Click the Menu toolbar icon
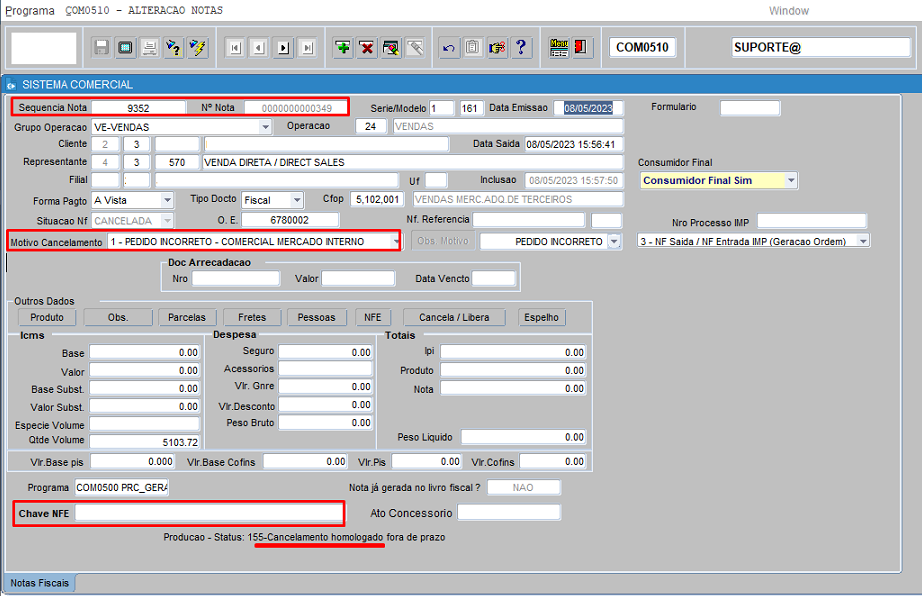Viewport: 922px width, 596px height. [x=559, y=47]
